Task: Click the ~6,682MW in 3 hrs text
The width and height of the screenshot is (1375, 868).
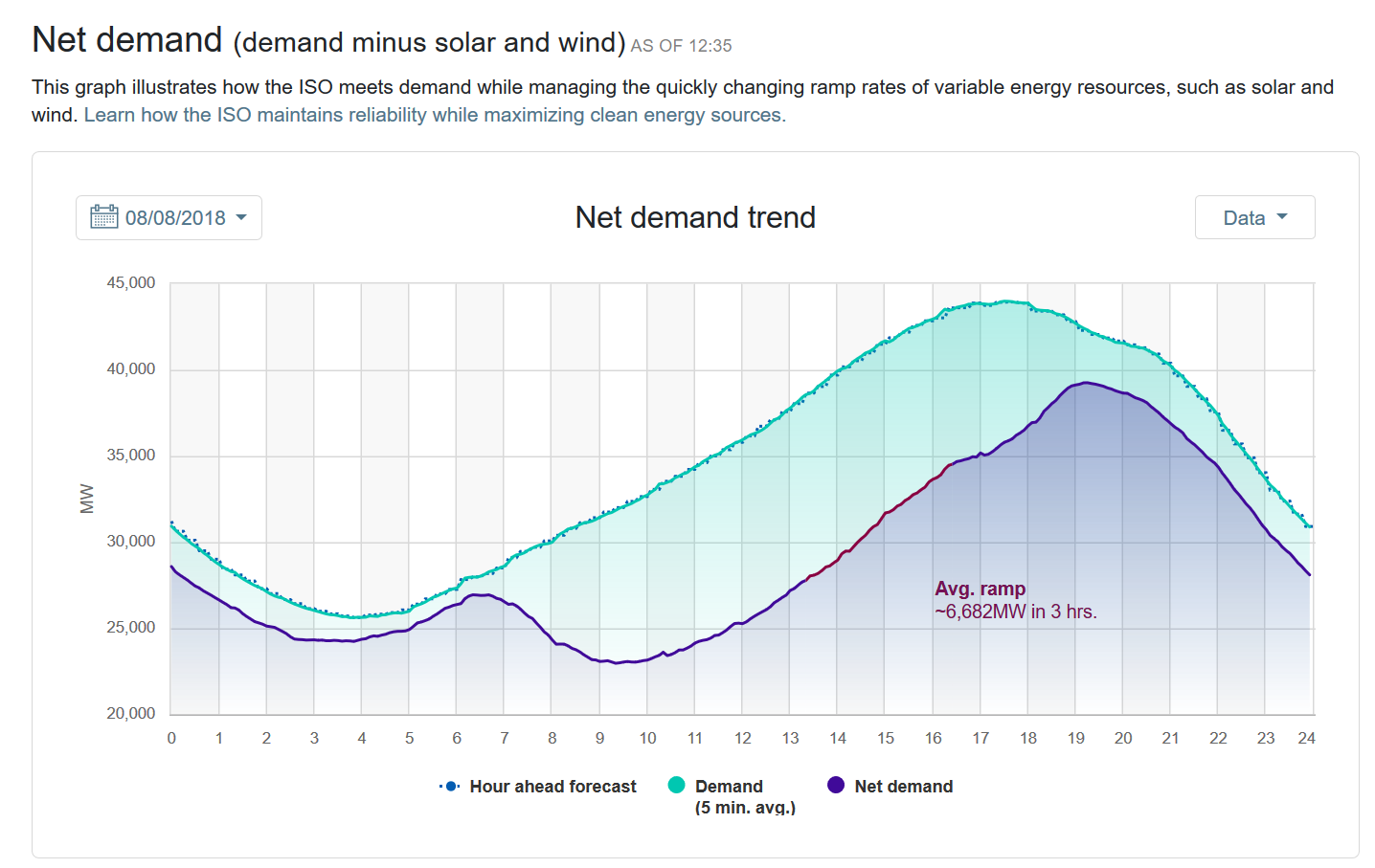Action: (1016, 612)
